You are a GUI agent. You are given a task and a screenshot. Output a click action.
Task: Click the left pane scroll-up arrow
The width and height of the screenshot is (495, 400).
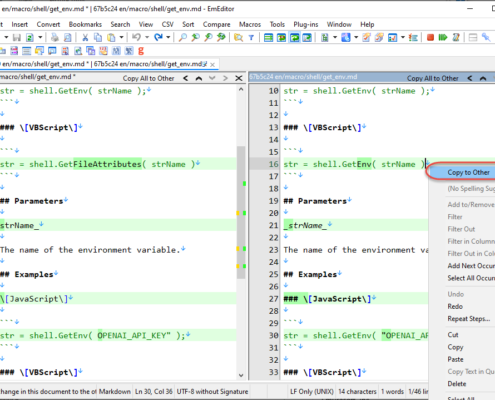[x=241, y=89]
